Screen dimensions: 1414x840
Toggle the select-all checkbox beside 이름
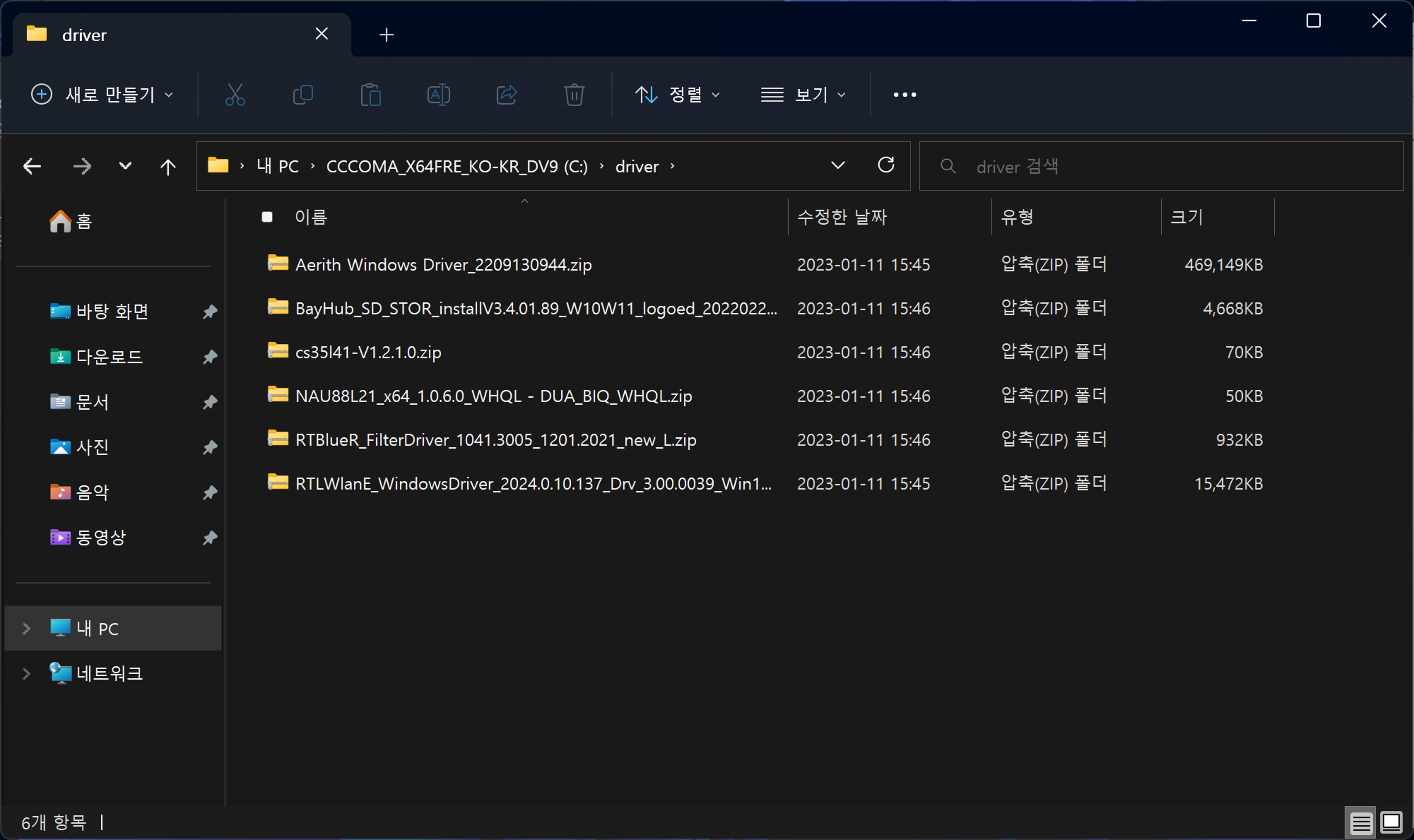pyautogui.click(x=267, y=217)
